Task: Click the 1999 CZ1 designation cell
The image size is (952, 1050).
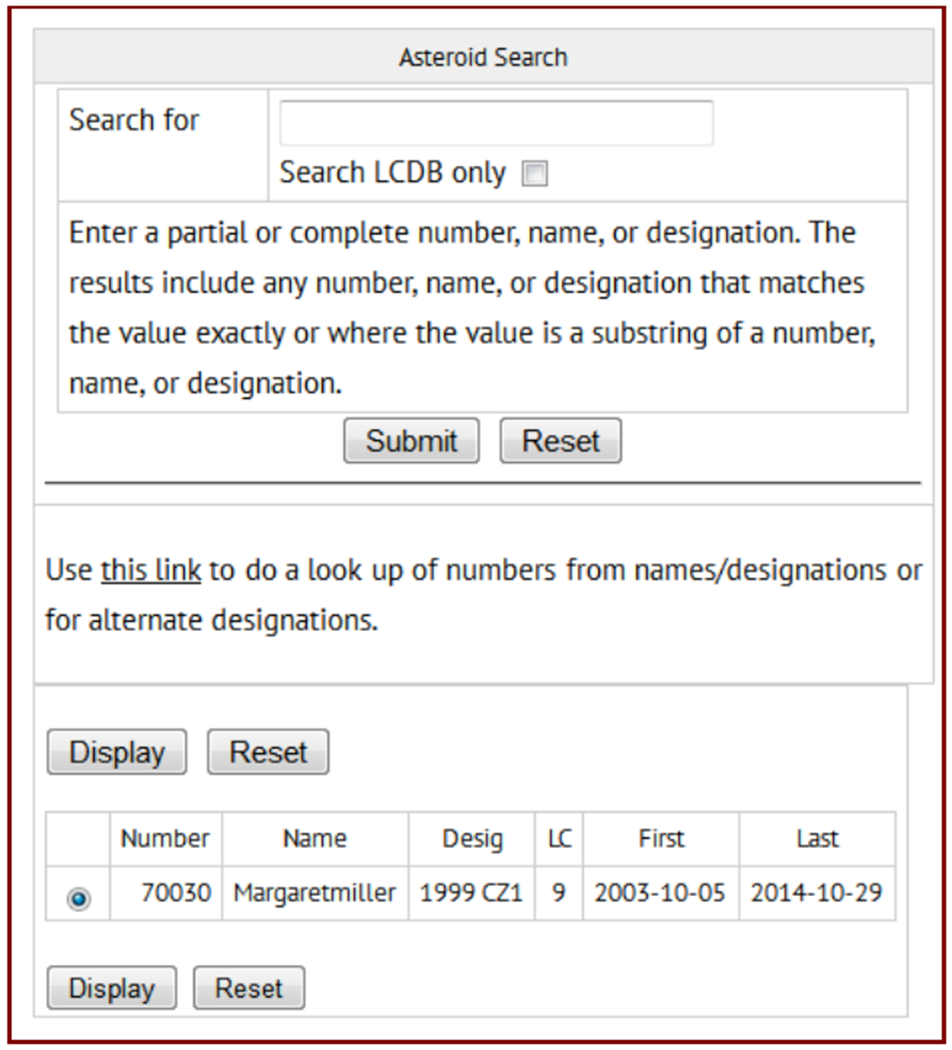Action: click(472, 893)
